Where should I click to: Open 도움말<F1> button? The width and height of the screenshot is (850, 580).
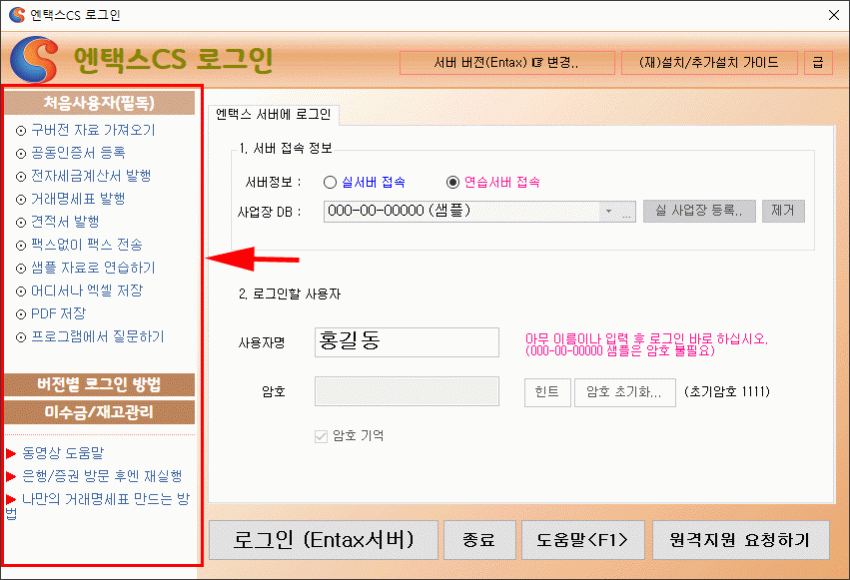click(x=583, y=540)
